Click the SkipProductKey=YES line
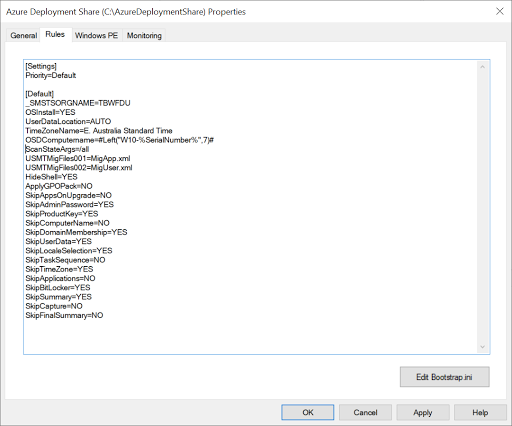Screen dimensions: 512x426 62,214
